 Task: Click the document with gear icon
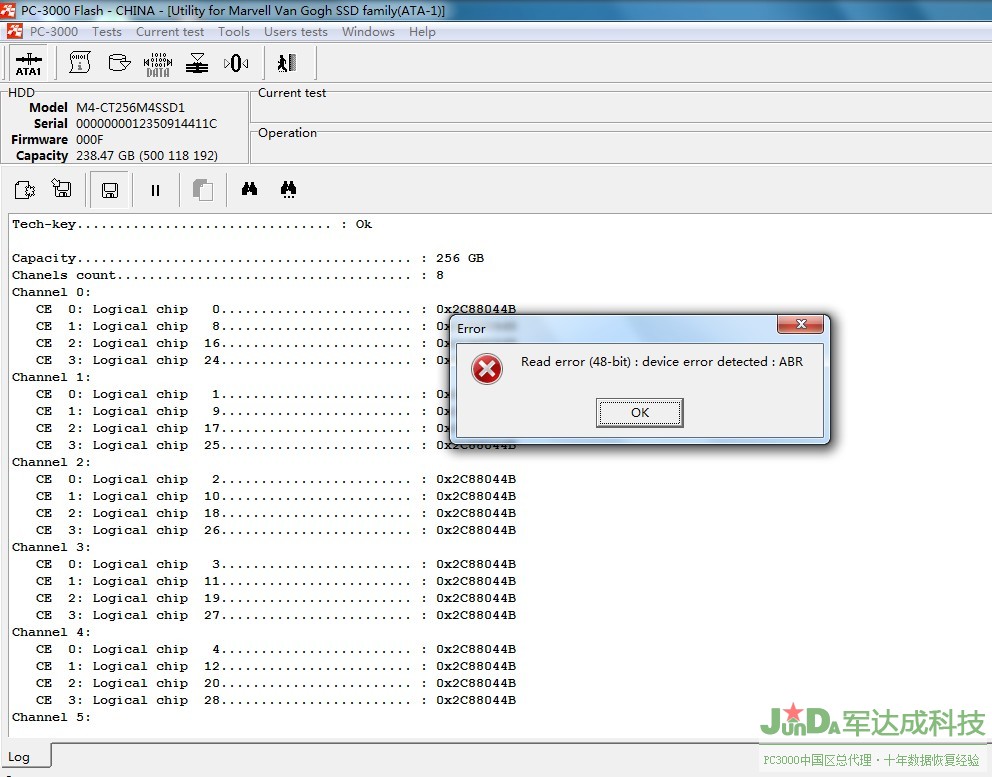(25, 189)
